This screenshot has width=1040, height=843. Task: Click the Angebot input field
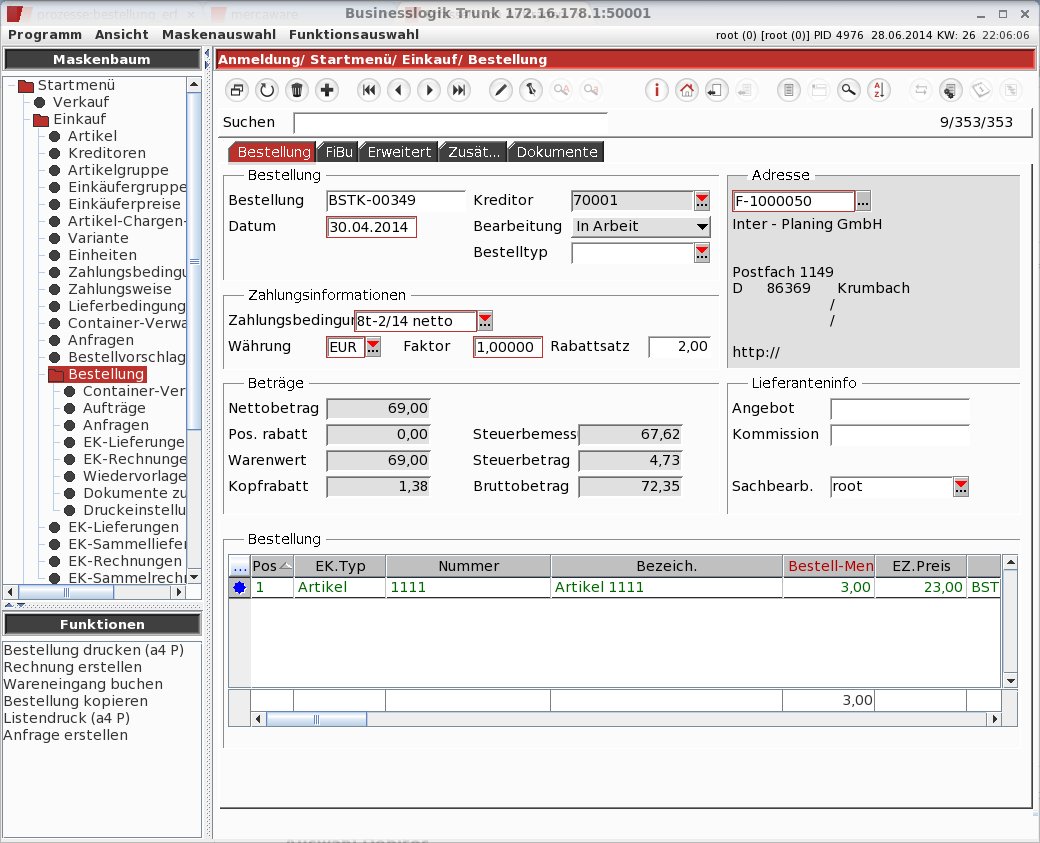coord(899,409)
